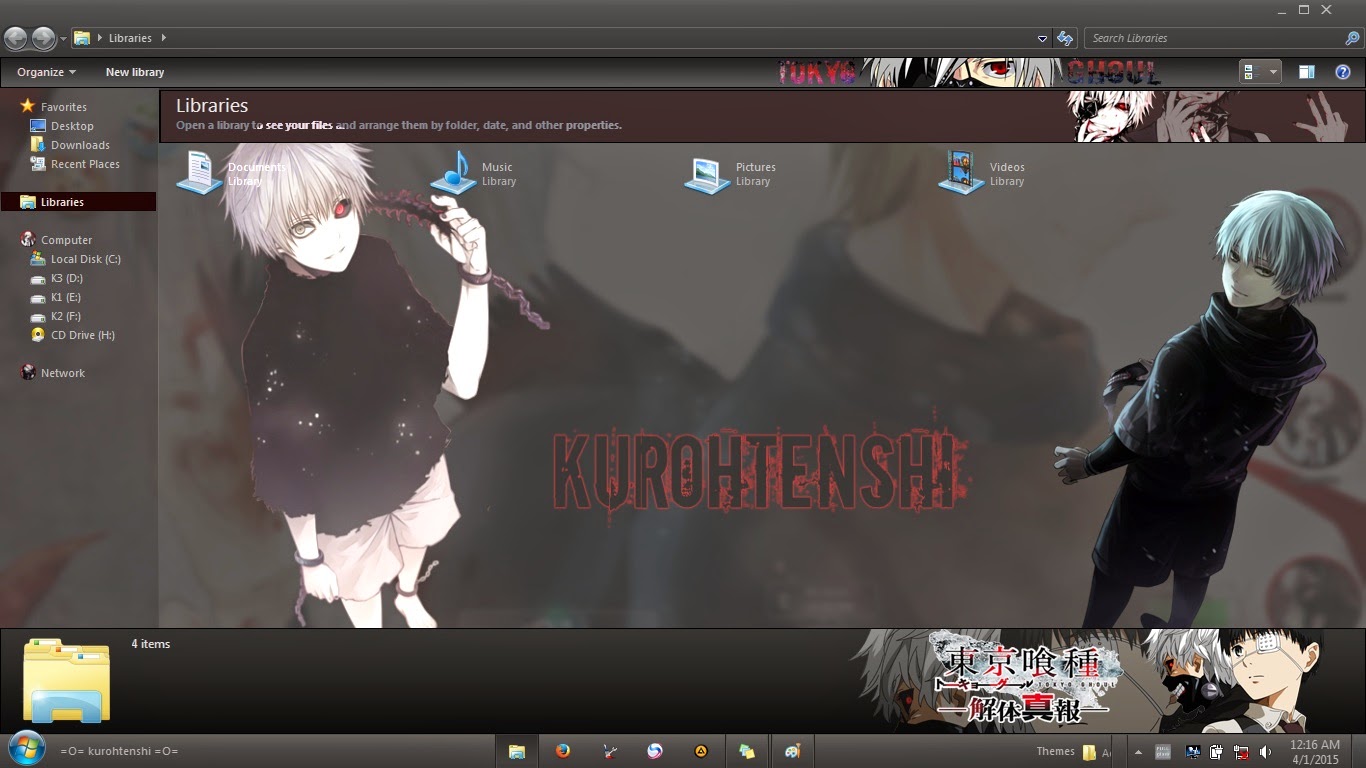Click the Themes toolbar on the taskbar
This screenshot has height=768, width=1366.
pyautogui.click(x=1056, y=751)
